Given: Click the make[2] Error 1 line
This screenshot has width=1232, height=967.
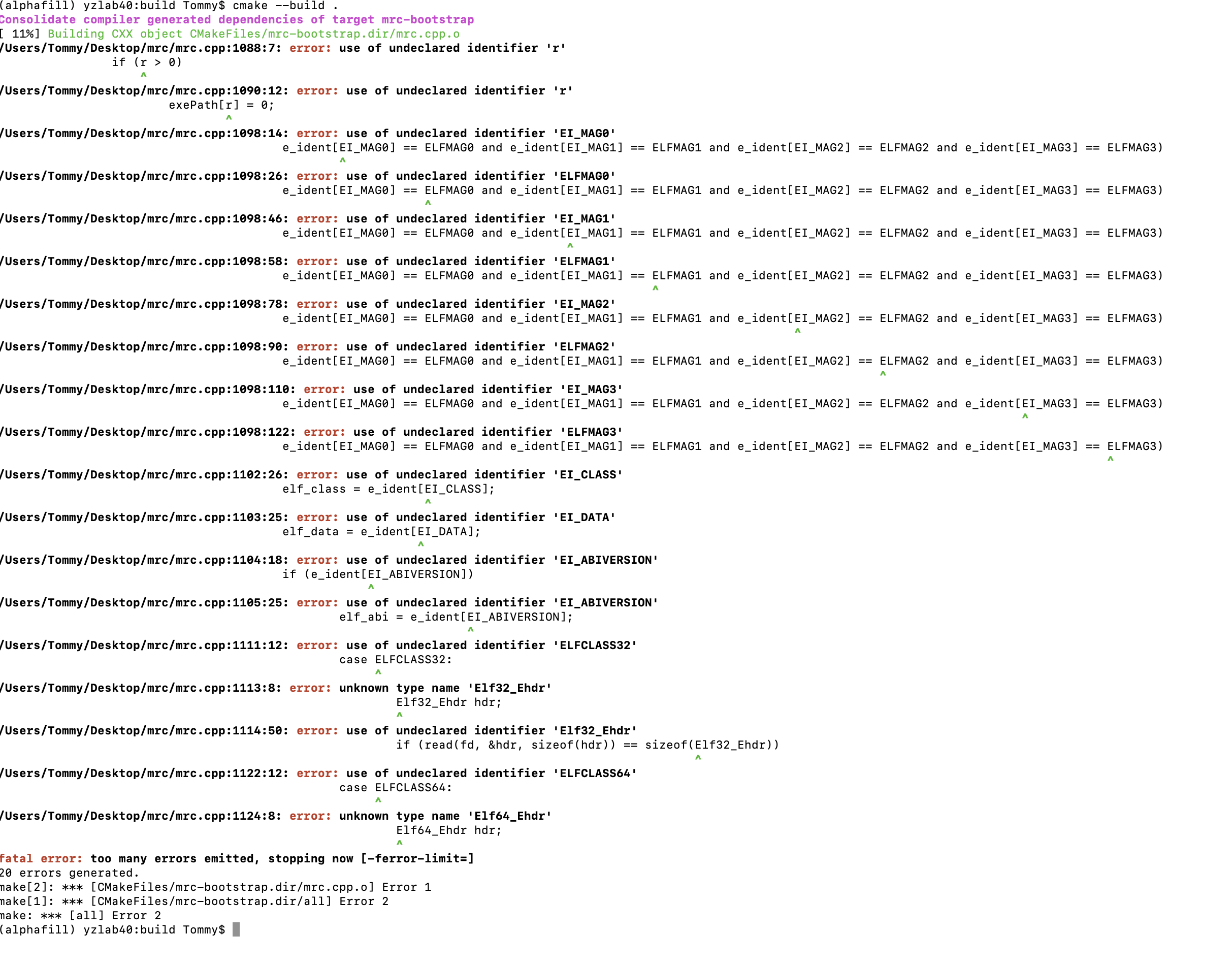Looking at the screenshot, I should pyautogui.click(x=215, y=887).
